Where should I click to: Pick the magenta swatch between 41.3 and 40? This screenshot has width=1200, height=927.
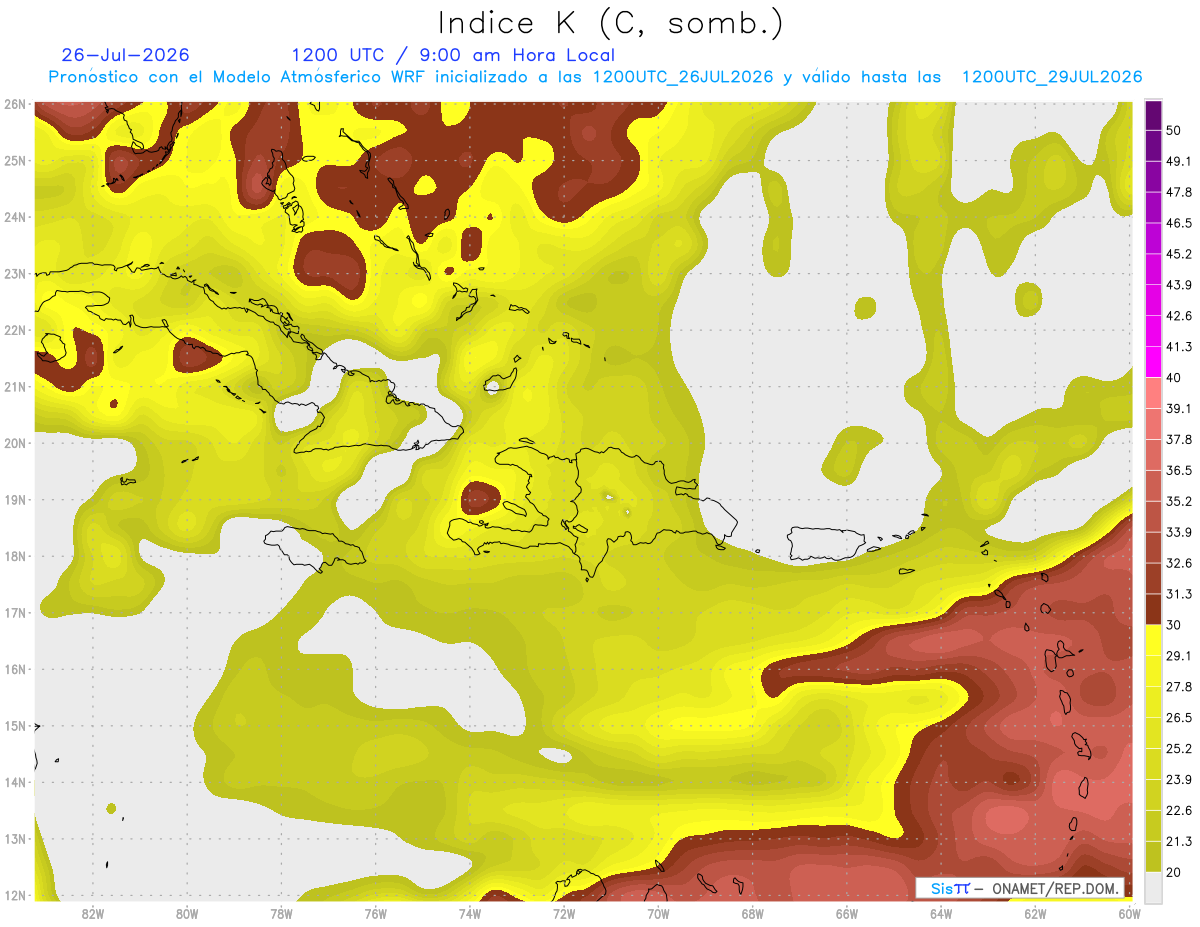pos(1153,362)
